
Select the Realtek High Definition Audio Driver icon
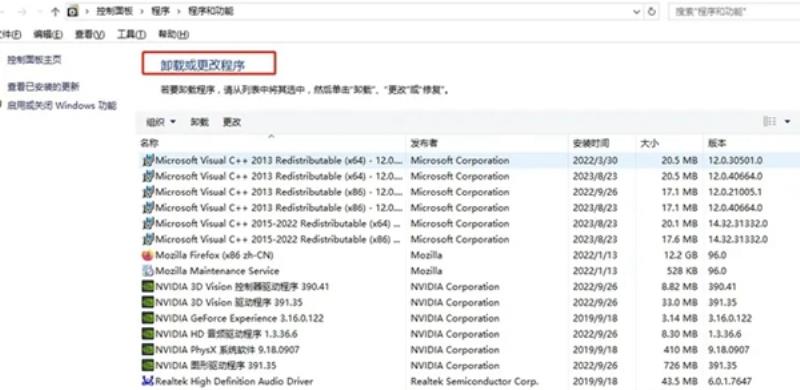point(148,381)
